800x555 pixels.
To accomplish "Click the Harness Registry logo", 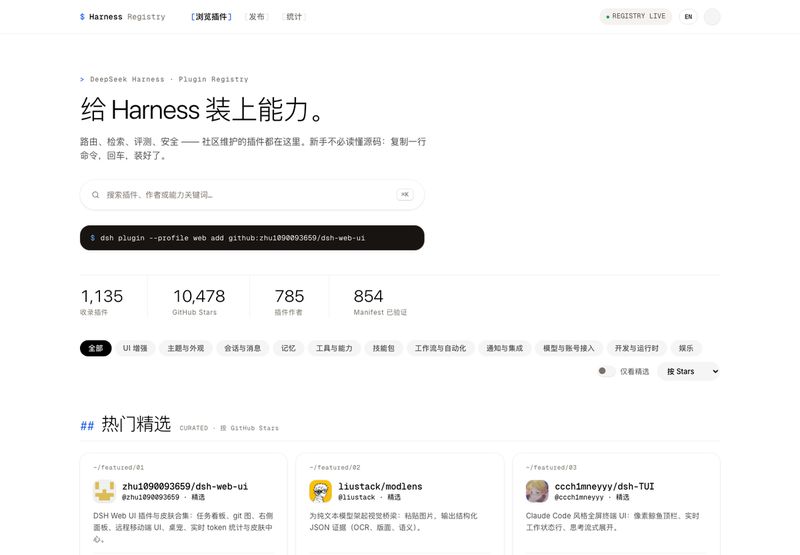I will coord(122,17).
